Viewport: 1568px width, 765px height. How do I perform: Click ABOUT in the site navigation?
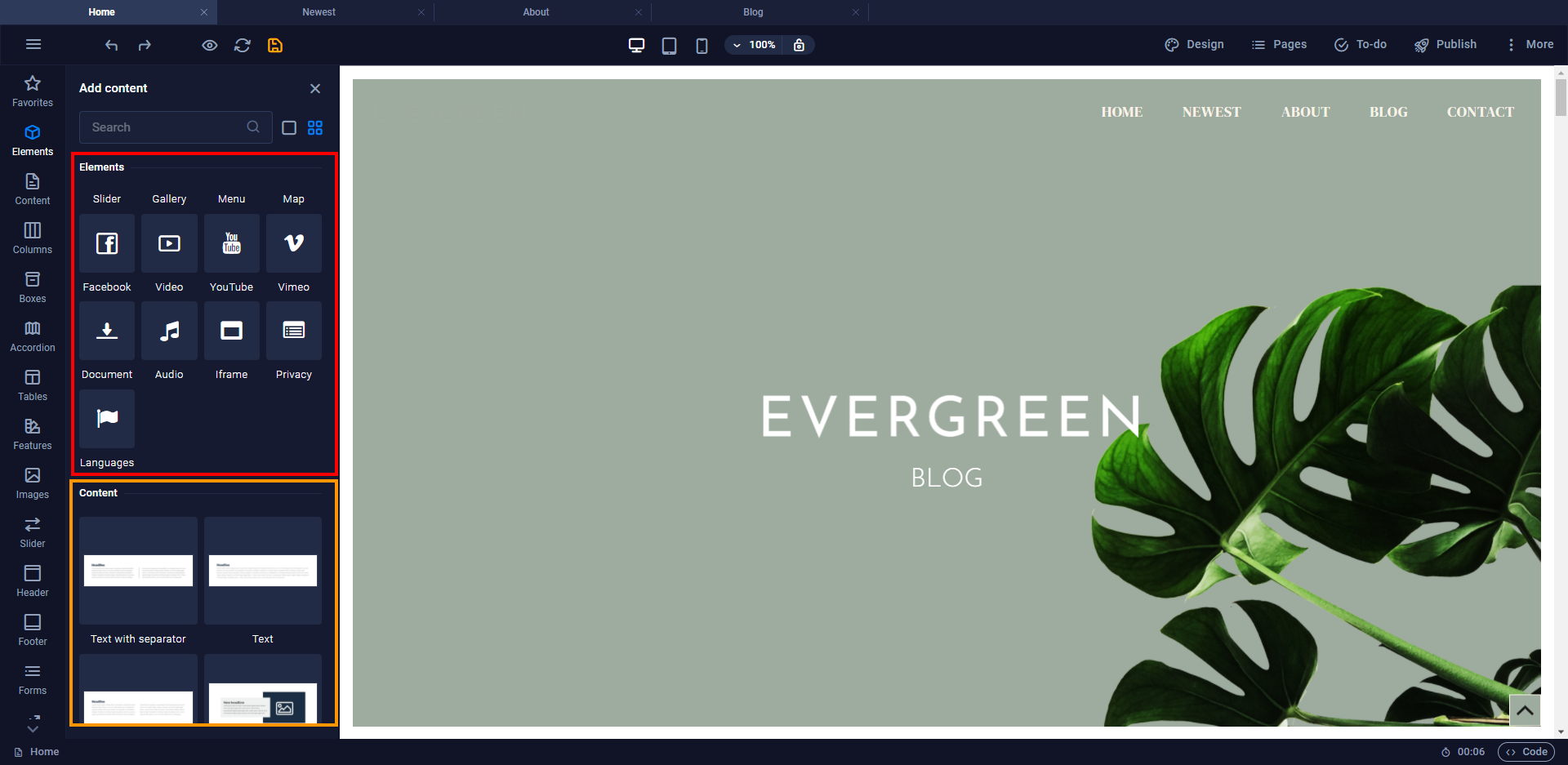[1305, 112]
